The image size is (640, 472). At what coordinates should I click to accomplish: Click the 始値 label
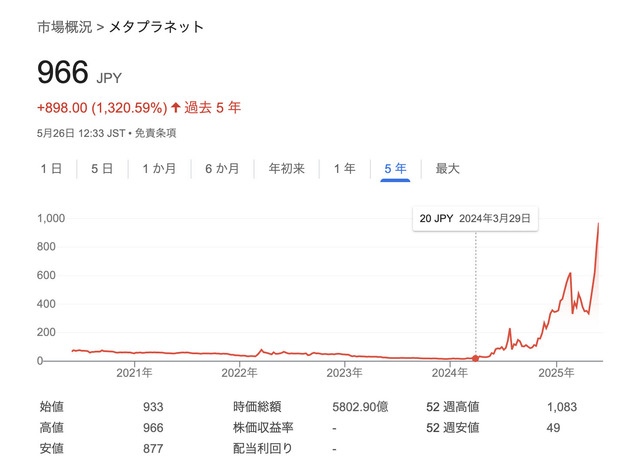coord(51,407)
